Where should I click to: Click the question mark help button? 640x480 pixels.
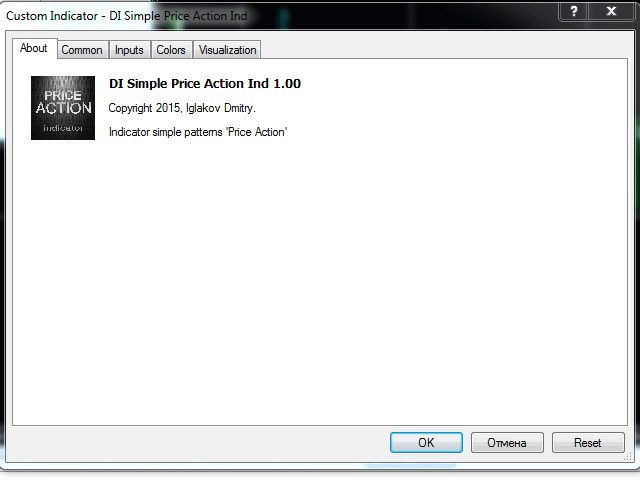(573, 11)
